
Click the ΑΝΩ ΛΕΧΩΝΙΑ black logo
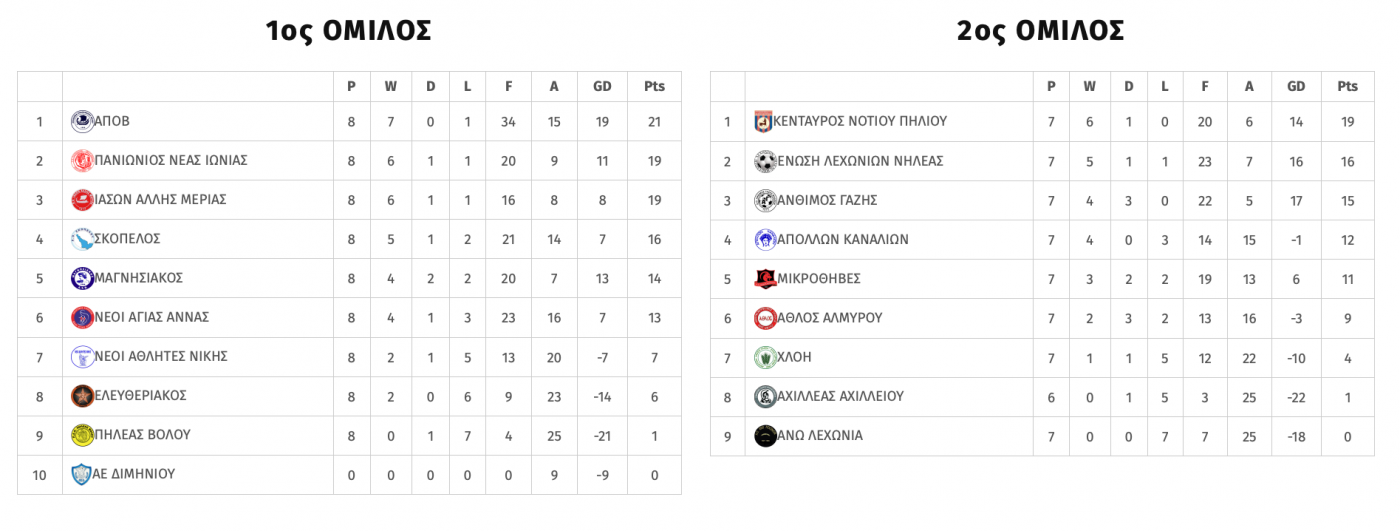765,436
